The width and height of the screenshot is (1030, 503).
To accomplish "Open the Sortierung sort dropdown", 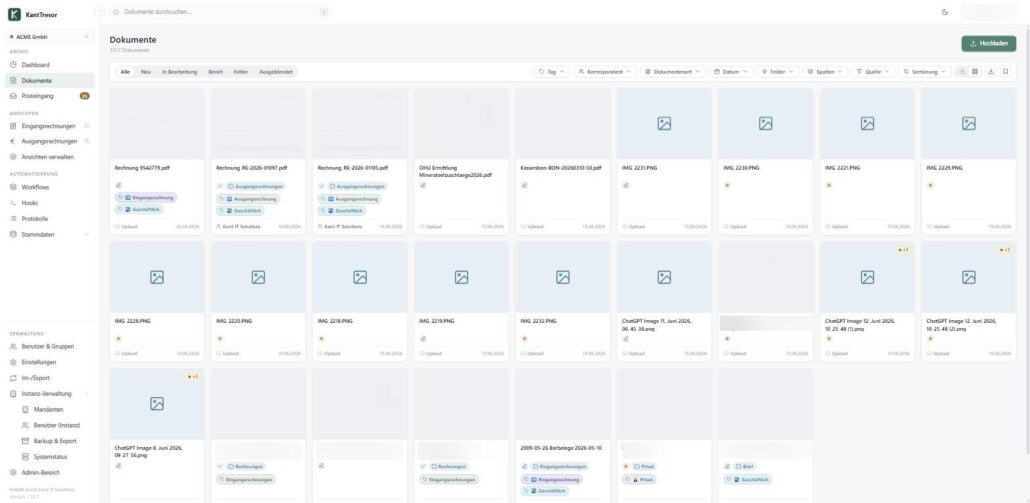I will tap(924, 72).
